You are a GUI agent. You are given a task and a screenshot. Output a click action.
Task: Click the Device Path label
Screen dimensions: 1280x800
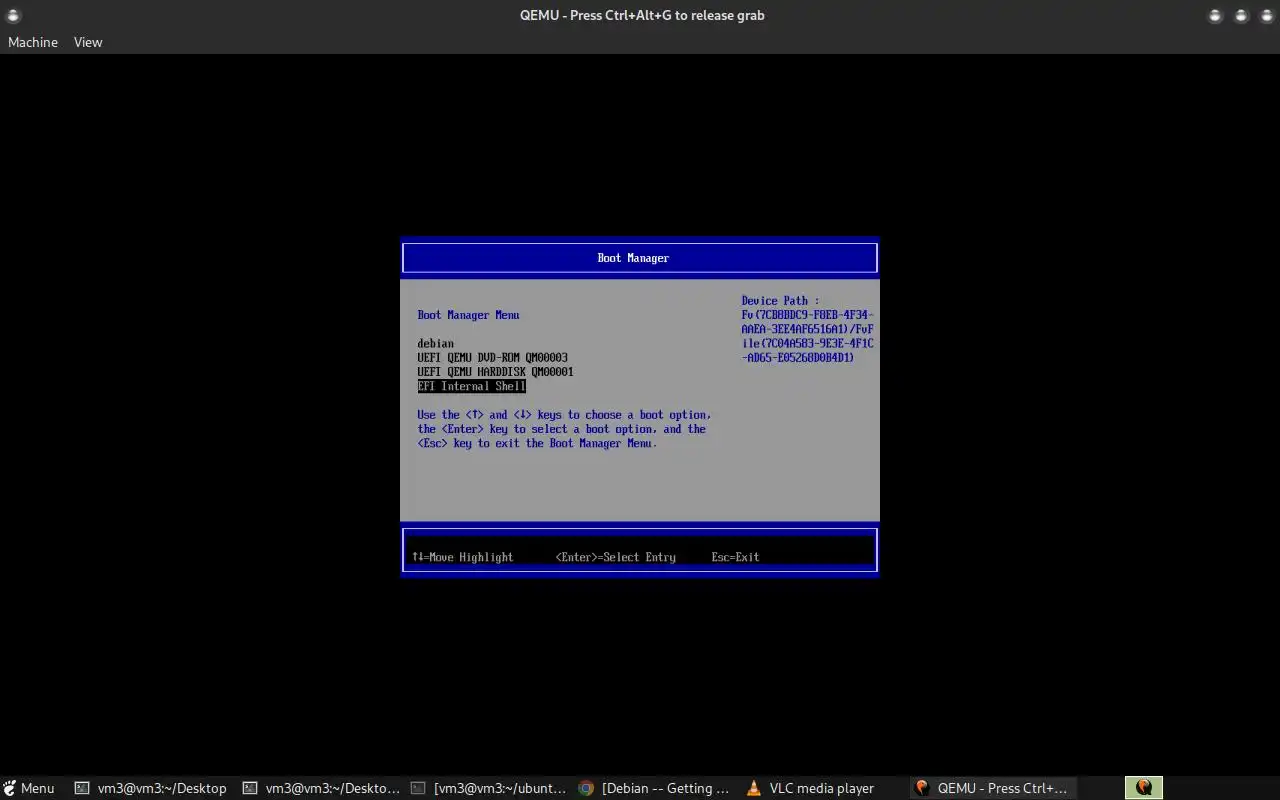(x=780, y=300)
